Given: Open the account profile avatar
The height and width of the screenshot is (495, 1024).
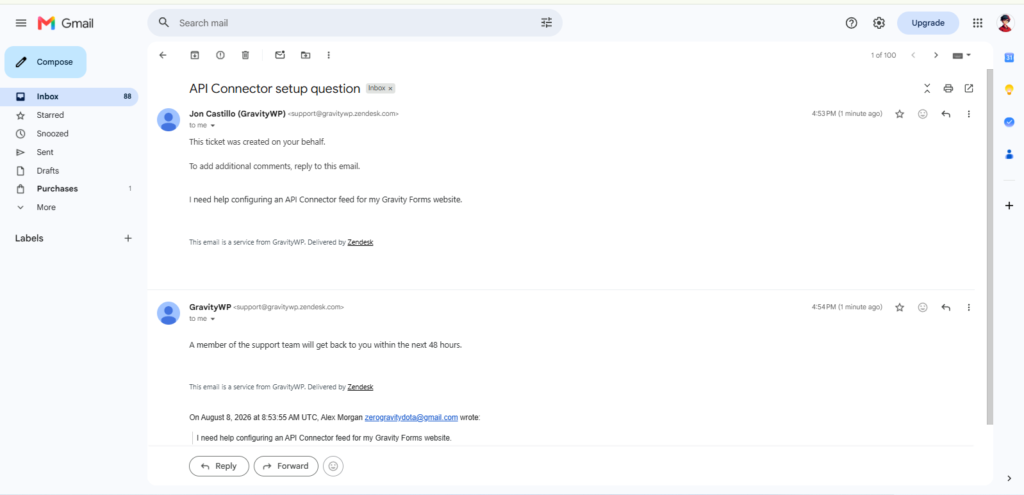Looking at the screenshot, I should (1005, 23).
